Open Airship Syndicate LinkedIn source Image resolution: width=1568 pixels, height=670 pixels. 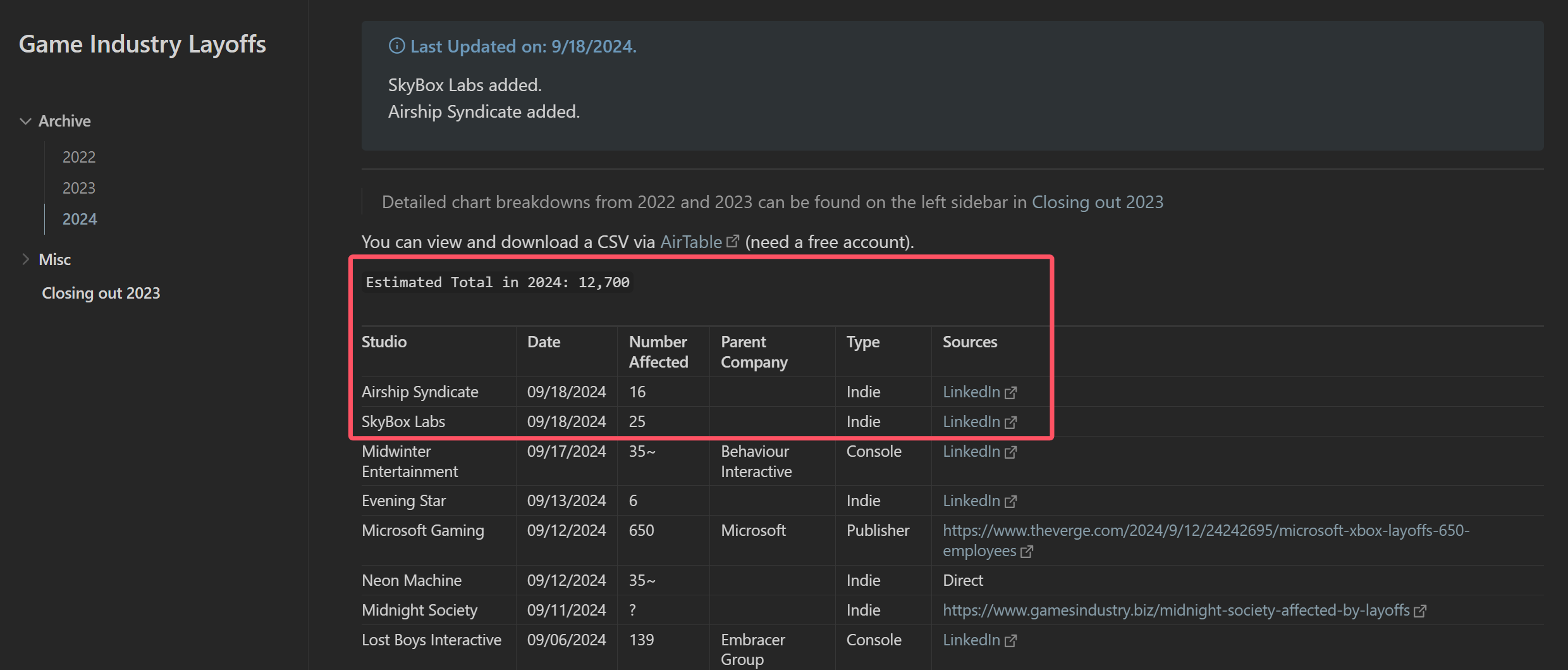pyautogui.click(x=971, y=392)
